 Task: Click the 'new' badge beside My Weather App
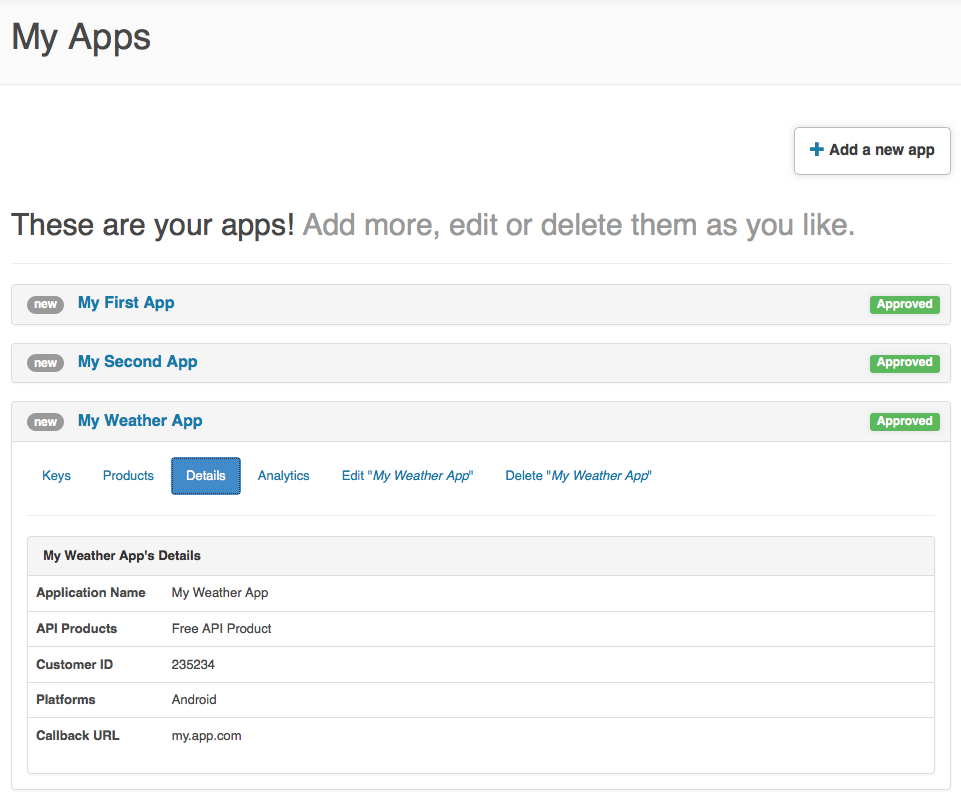[x=46, y=422]
